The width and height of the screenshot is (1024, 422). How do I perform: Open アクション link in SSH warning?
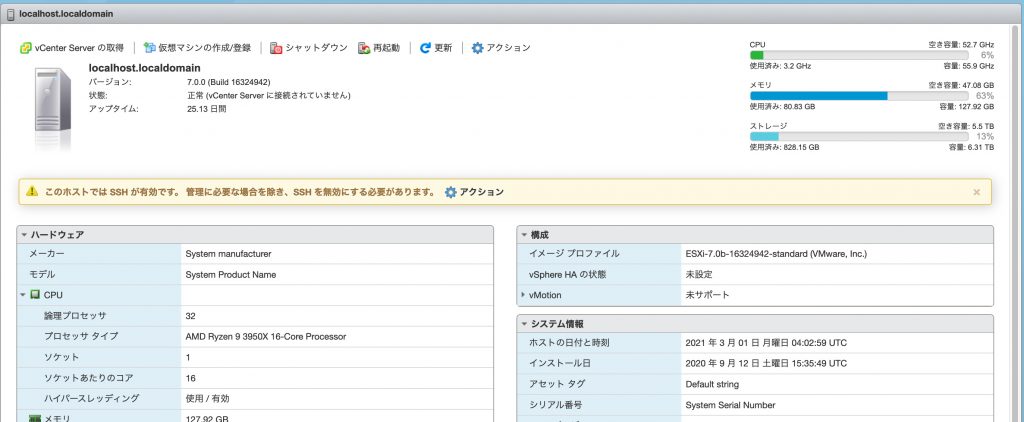(481, 192)
